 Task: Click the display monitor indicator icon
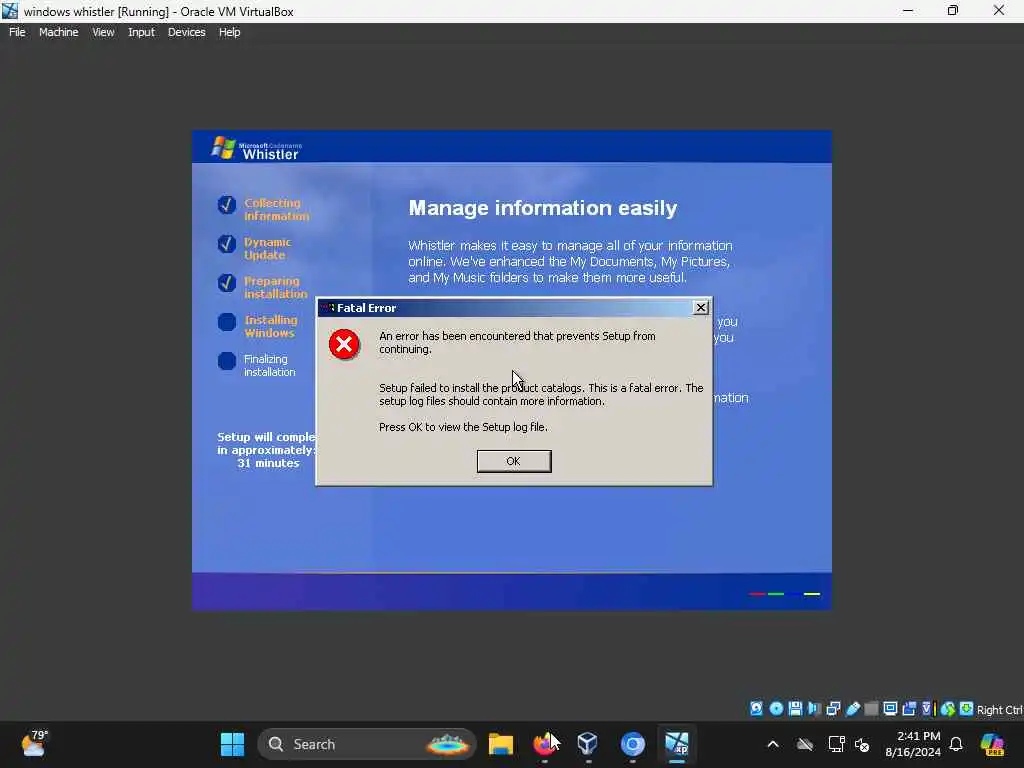(890, 709)
